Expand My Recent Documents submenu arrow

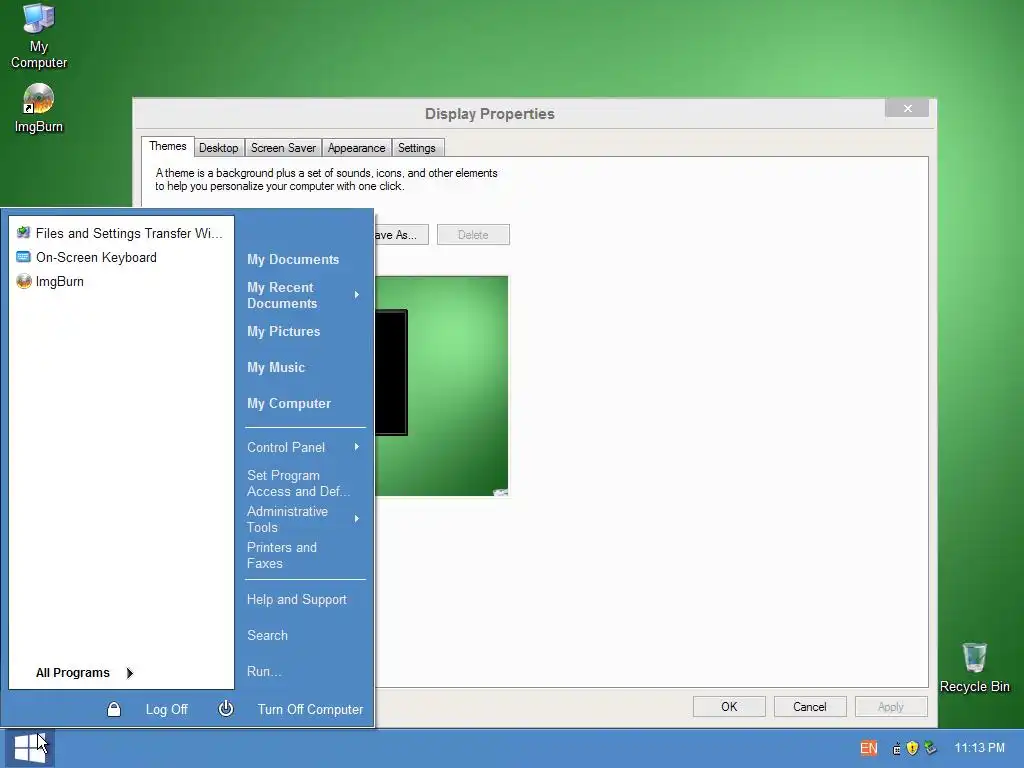357,295
